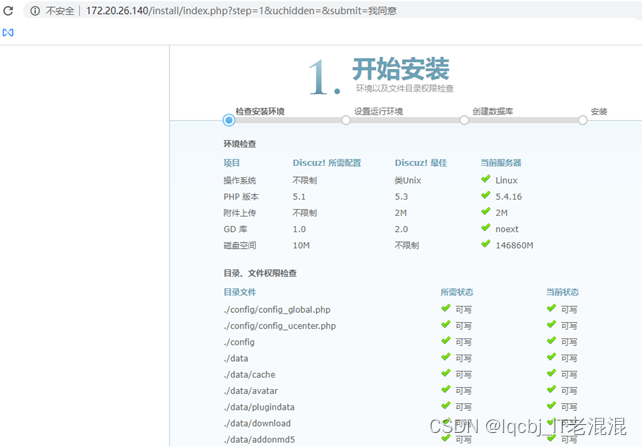The height and width of the screenshot is (446, 642).
Task: Select the 设置运行环境 step circle
Action: tap(346, 120)
